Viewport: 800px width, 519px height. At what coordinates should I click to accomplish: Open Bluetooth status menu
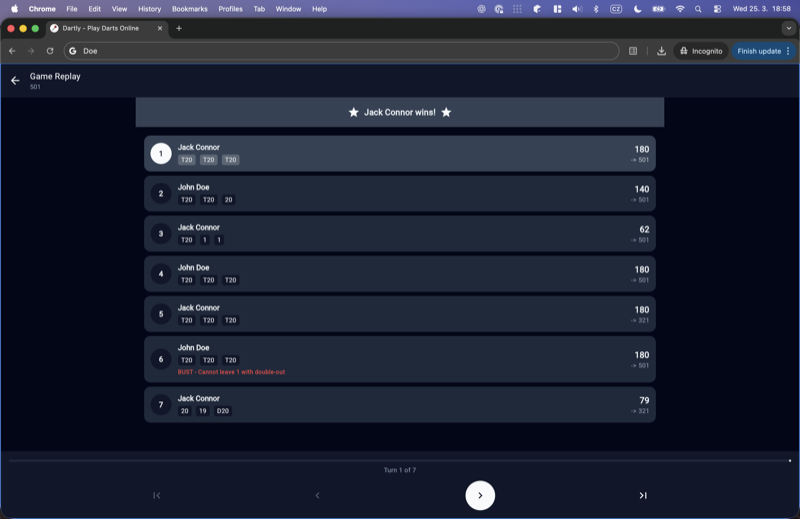point(596,9)
